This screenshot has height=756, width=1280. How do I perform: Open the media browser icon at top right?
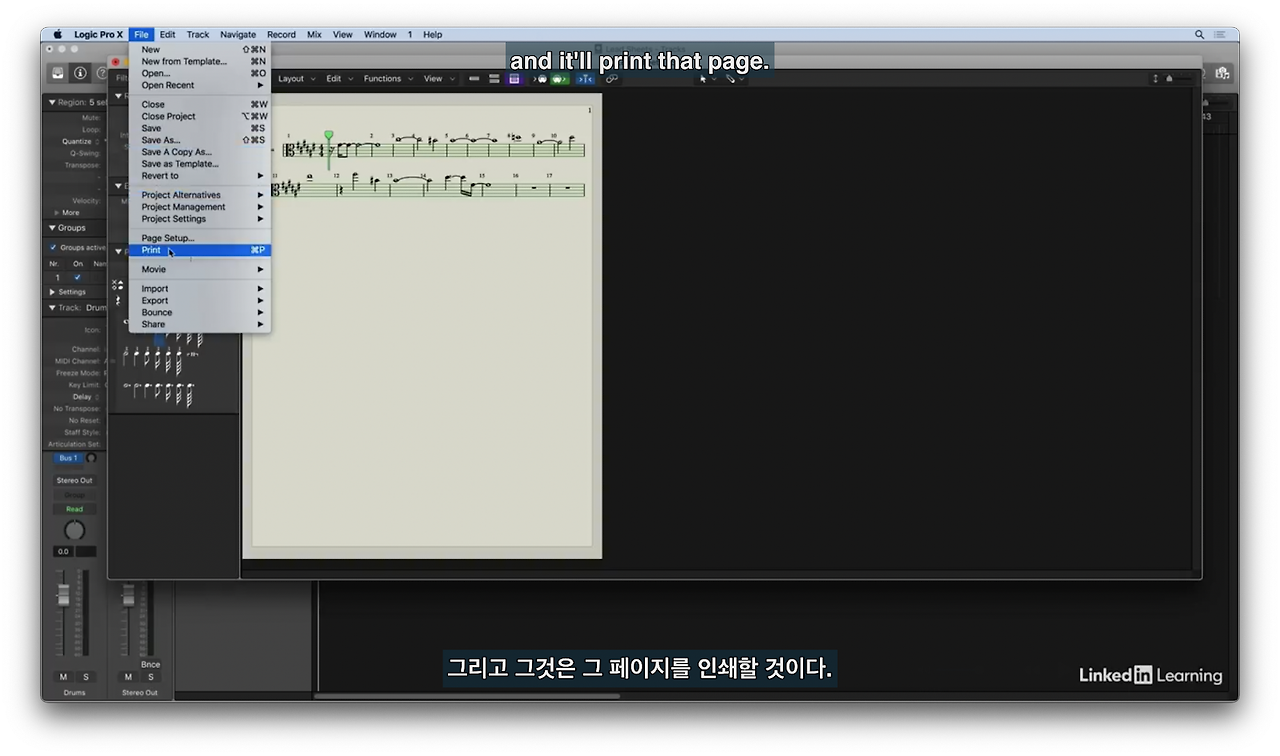coord(1221,73)
